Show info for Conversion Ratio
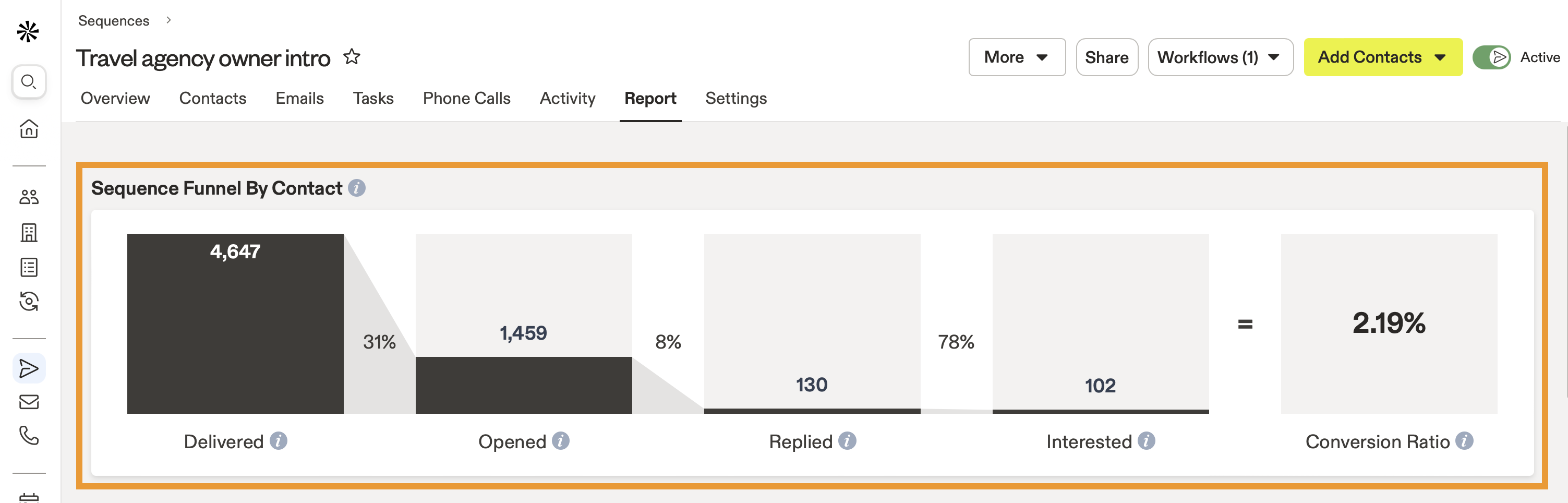 pos(1464,441)
